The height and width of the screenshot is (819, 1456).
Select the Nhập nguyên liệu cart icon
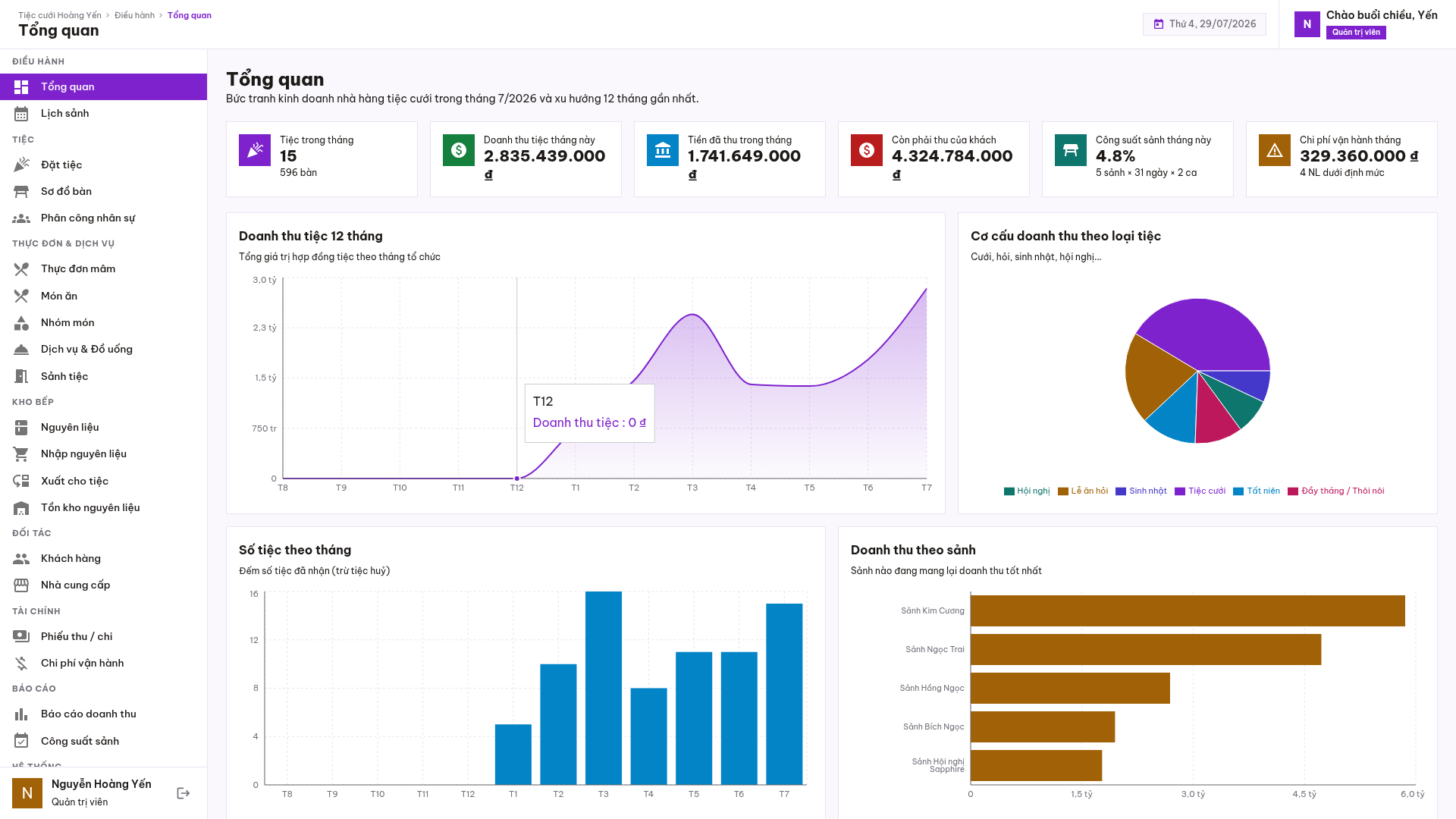coord(21,454)
